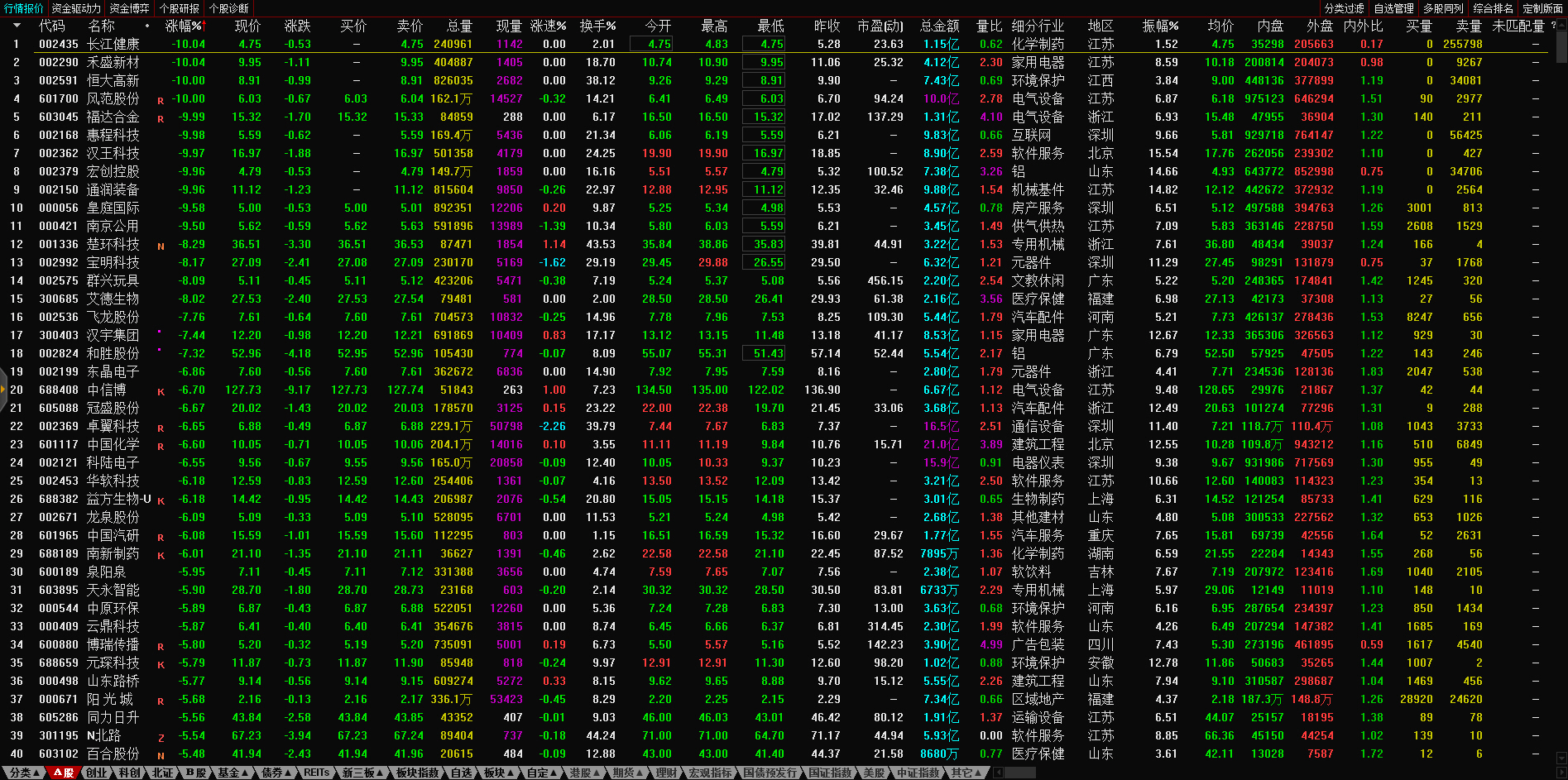This screenshot has width=1568, height=780.
Task: Sort by the 涨幅% column header
Action: pyautogui.click(x=184, y=26)
